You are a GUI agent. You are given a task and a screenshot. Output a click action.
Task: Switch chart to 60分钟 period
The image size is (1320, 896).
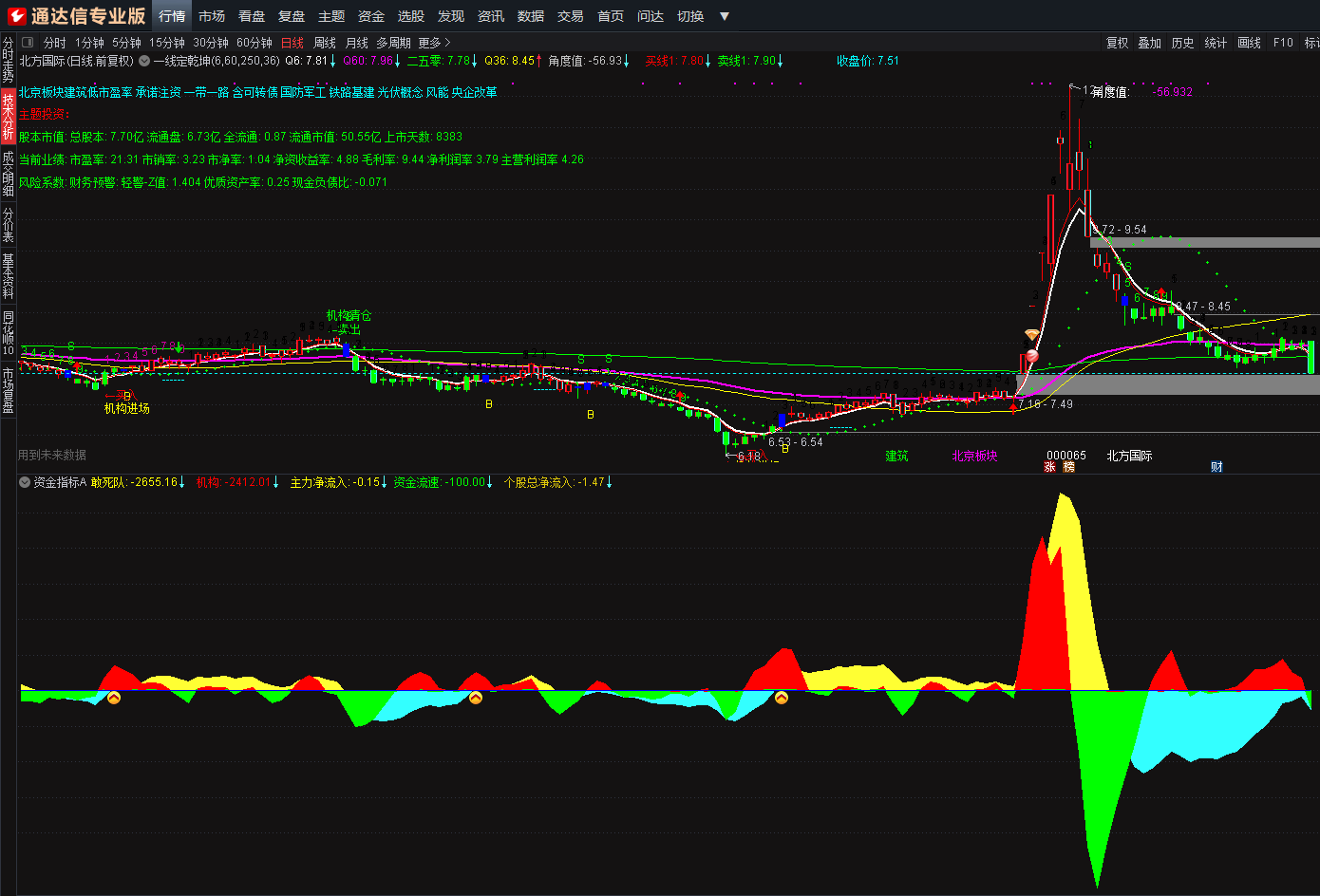coord(255,43)
